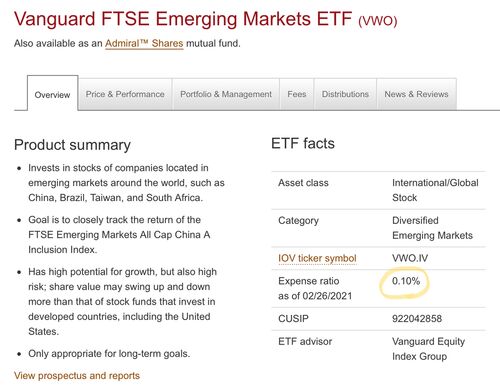The width and height of the screenshot is (500, 385).
Task: Open the Portfolio & Management tab
Action: point(226,94)
